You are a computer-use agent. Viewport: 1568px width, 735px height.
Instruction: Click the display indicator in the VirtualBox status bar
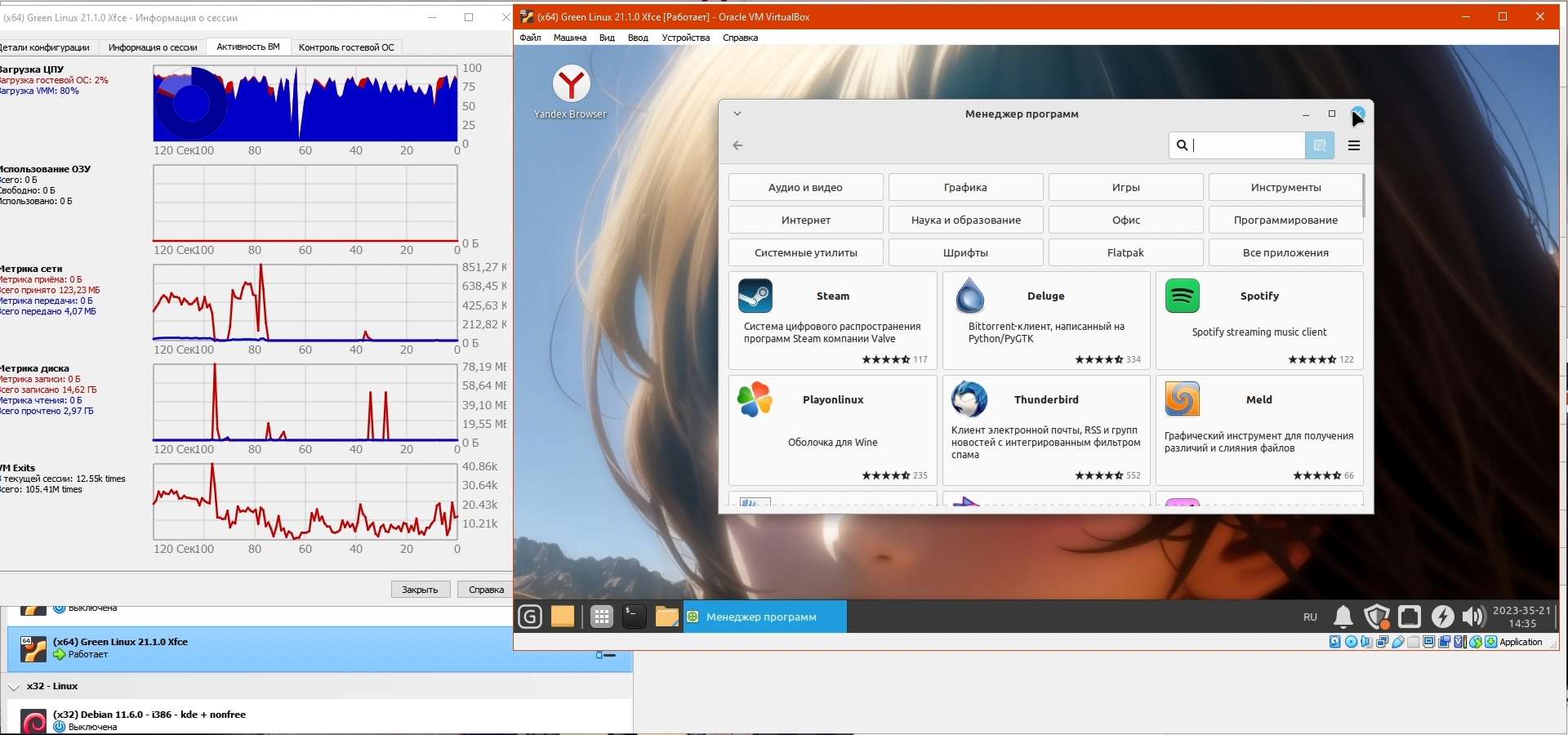1428,642
